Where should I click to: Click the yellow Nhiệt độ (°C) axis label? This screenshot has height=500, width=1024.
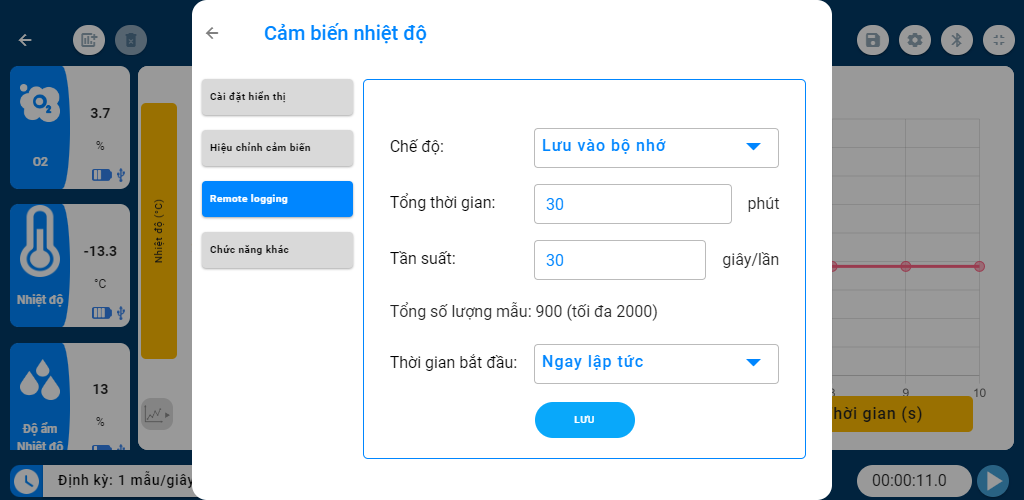159,230
